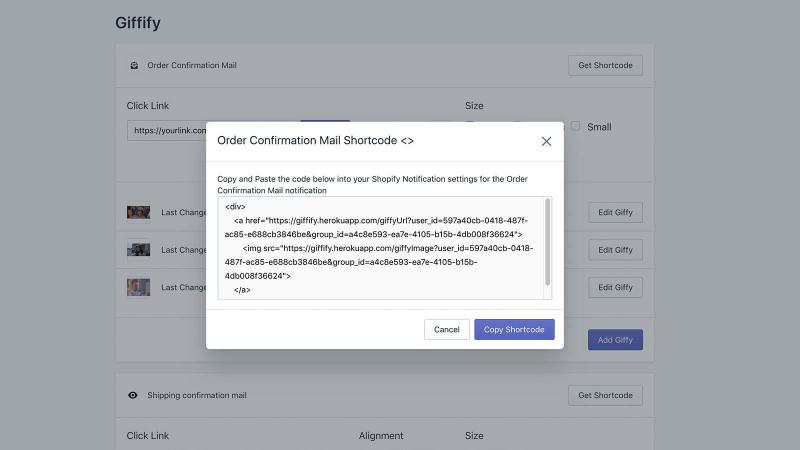Open the second Giffy thumbnail

pos(138,249)
